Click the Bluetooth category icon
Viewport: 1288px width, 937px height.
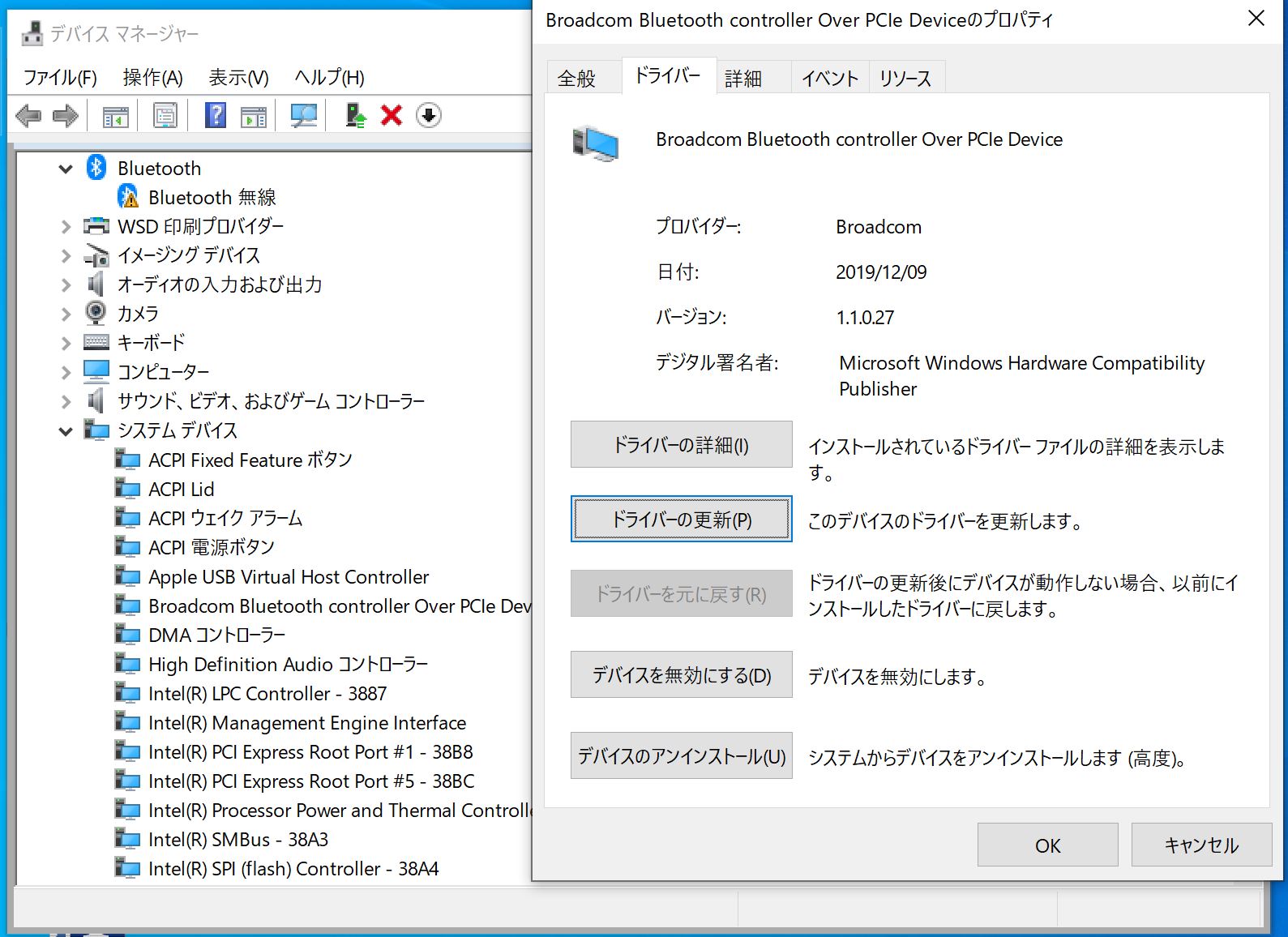click(96, 168)
